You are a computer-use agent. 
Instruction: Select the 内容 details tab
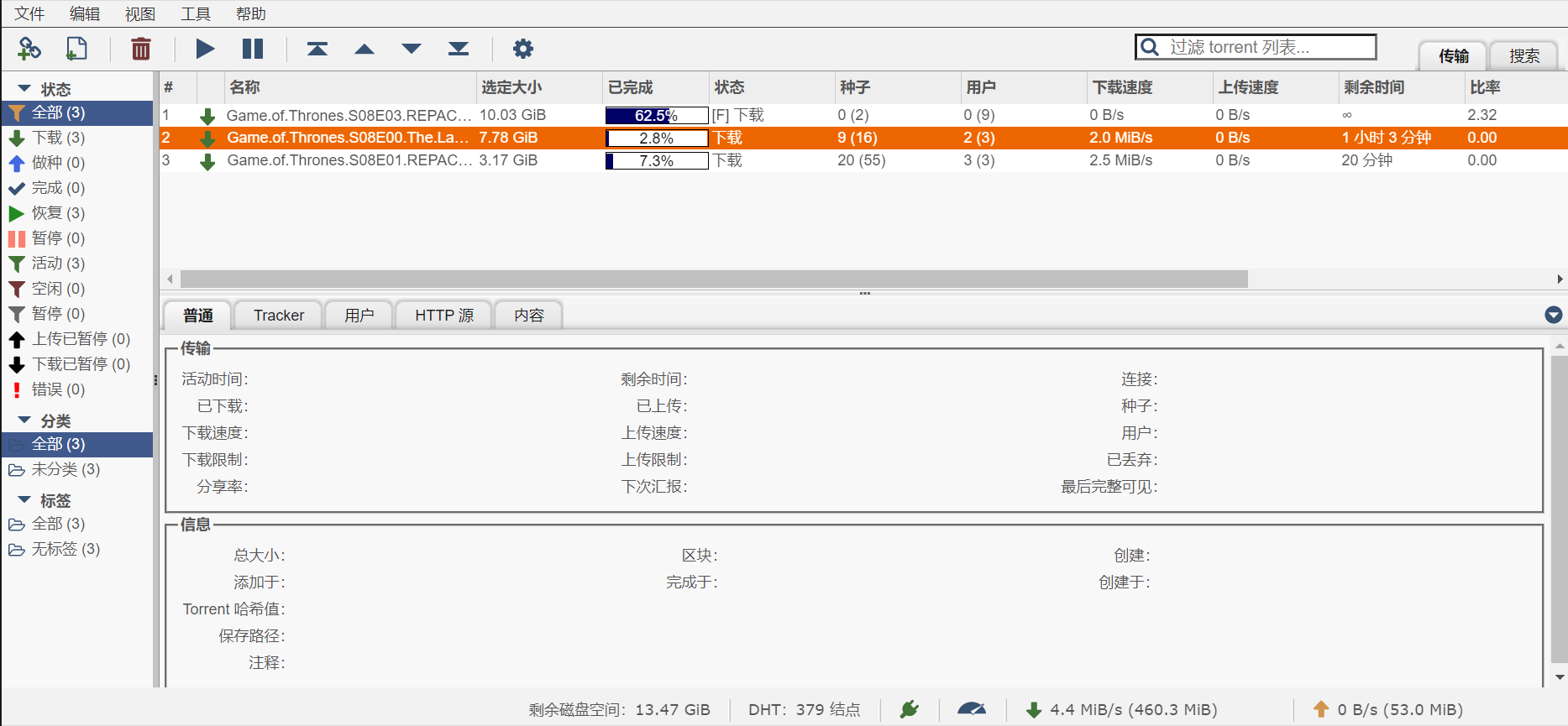529,315
